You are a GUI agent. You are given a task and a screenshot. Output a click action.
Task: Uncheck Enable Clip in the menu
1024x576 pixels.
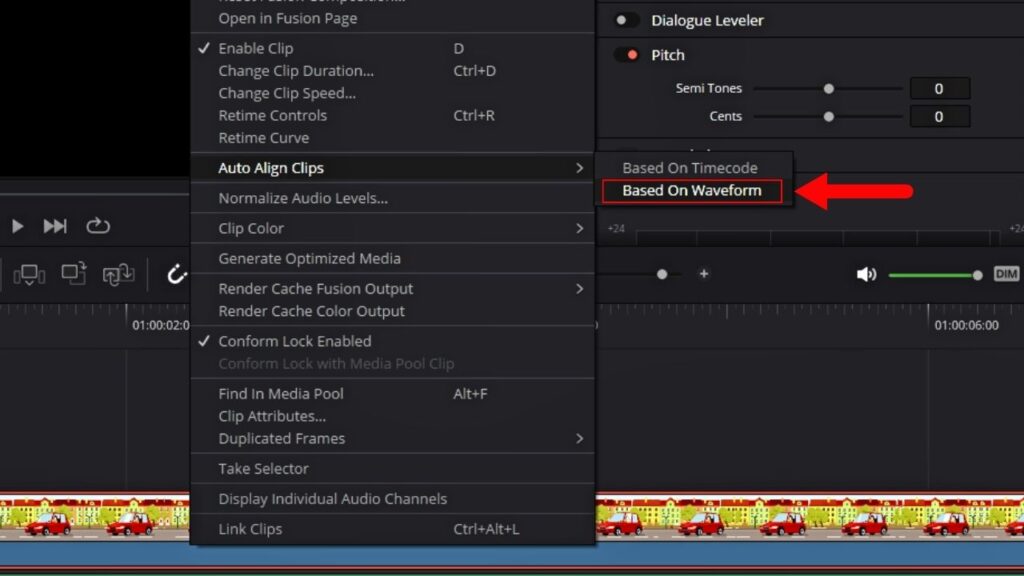click(x=256, y=48)
